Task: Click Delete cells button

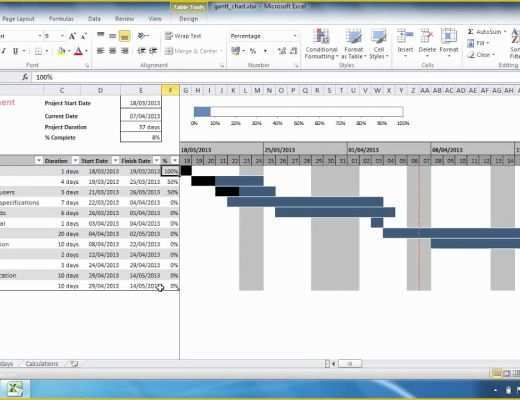Action: pyautogui.click(x=427, y=42)
